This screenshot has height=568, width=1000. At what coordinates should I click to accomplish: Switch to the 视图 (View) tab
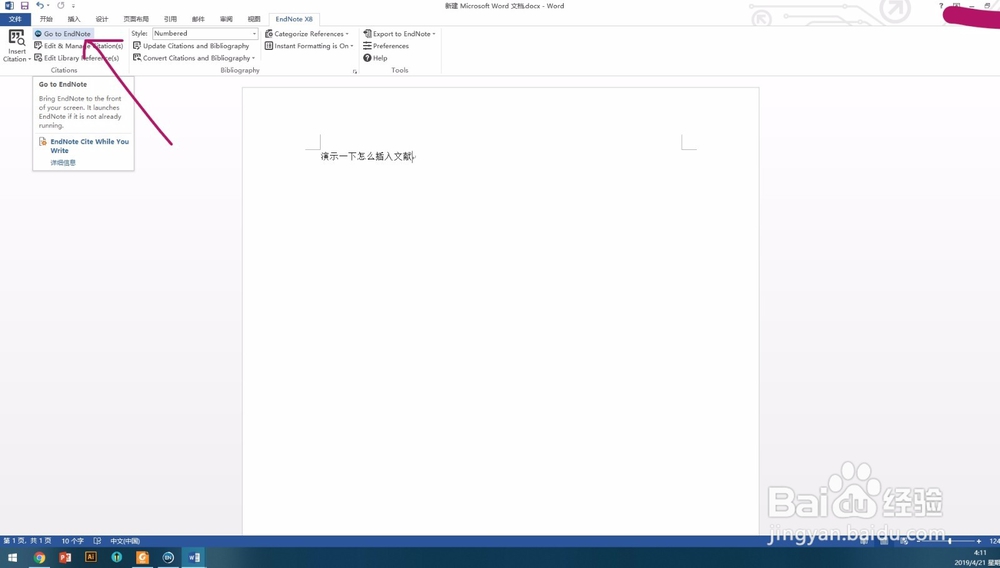point(254,19)
